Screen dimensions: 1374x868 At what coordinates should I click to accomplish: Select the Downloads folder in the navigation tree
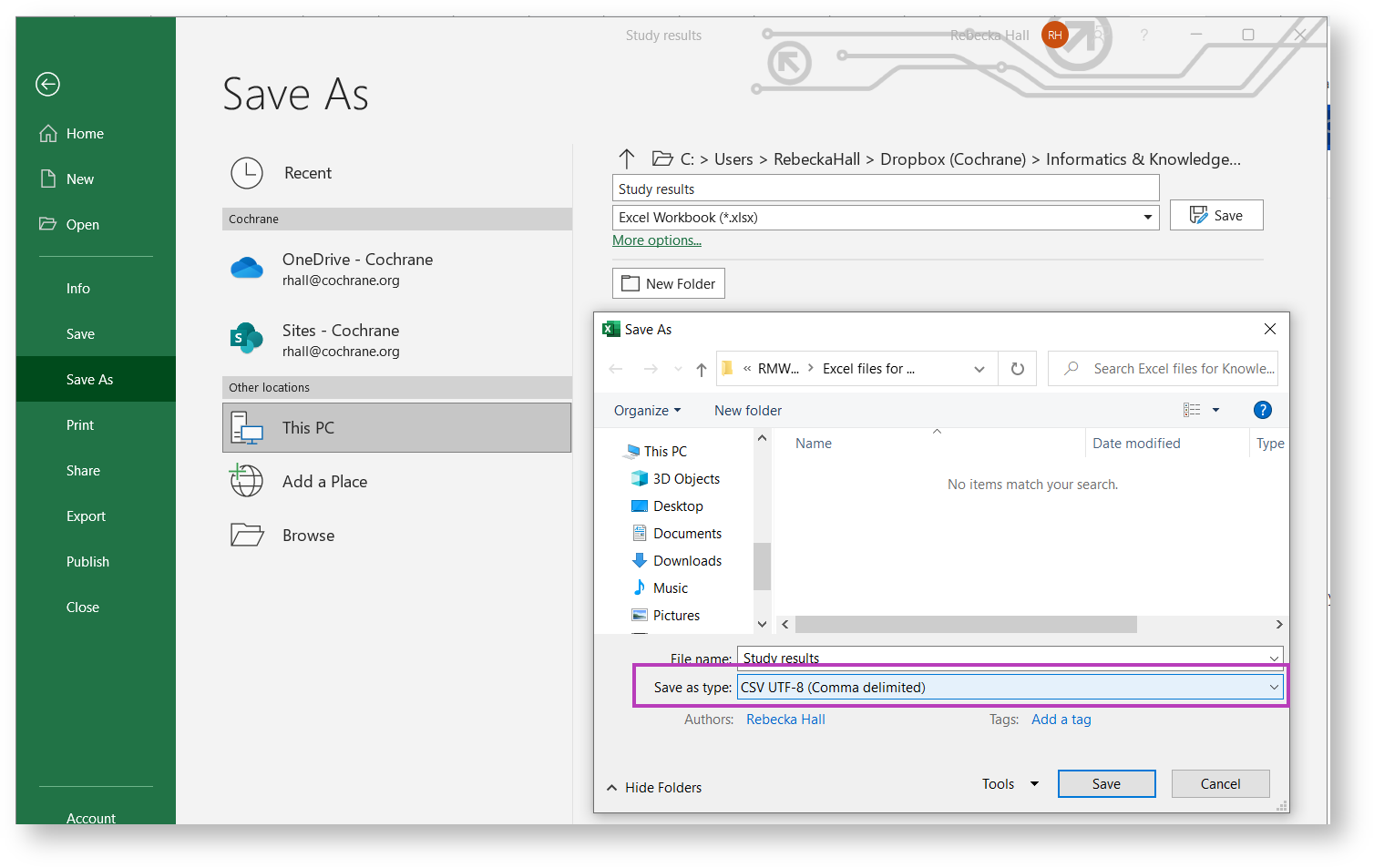pyautogui.click(x=686, y=561)
